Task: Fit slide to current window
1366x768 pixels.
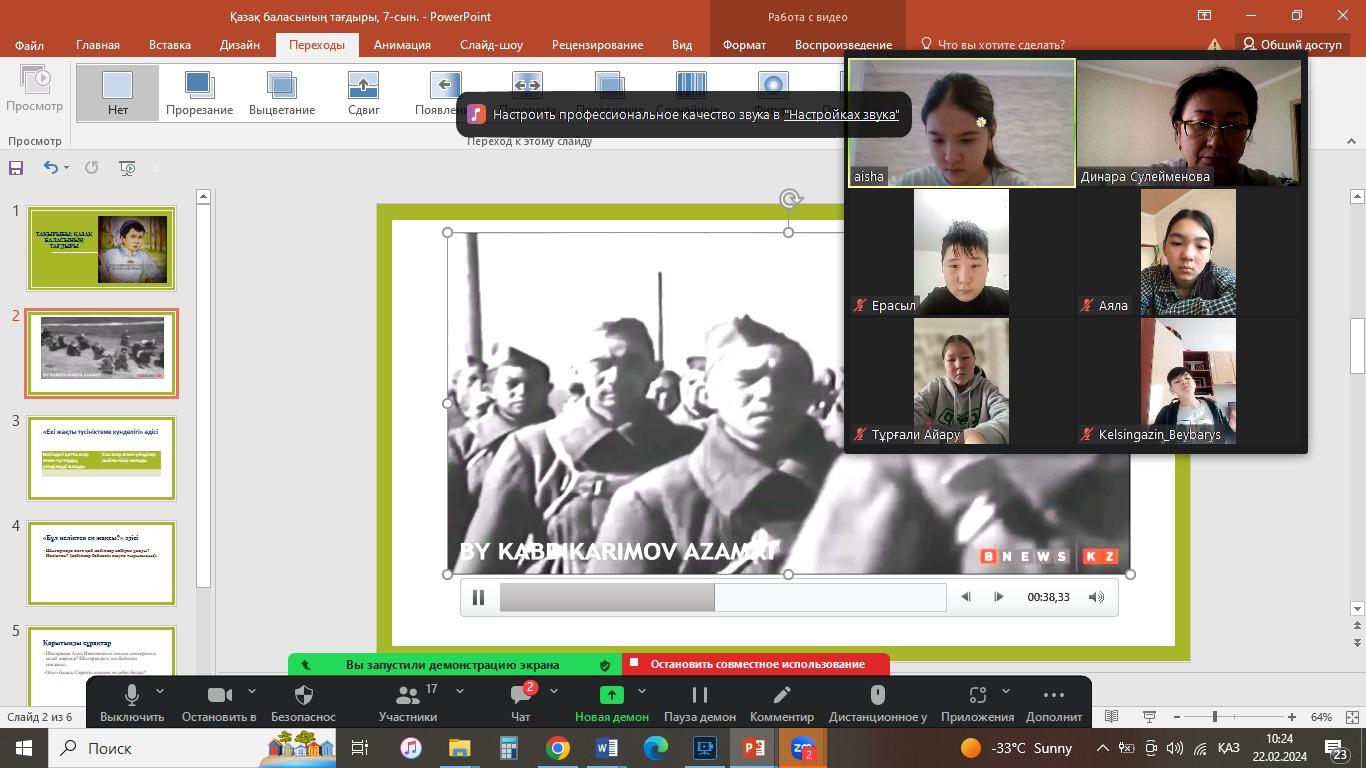Action: (x=1352, y=717)
